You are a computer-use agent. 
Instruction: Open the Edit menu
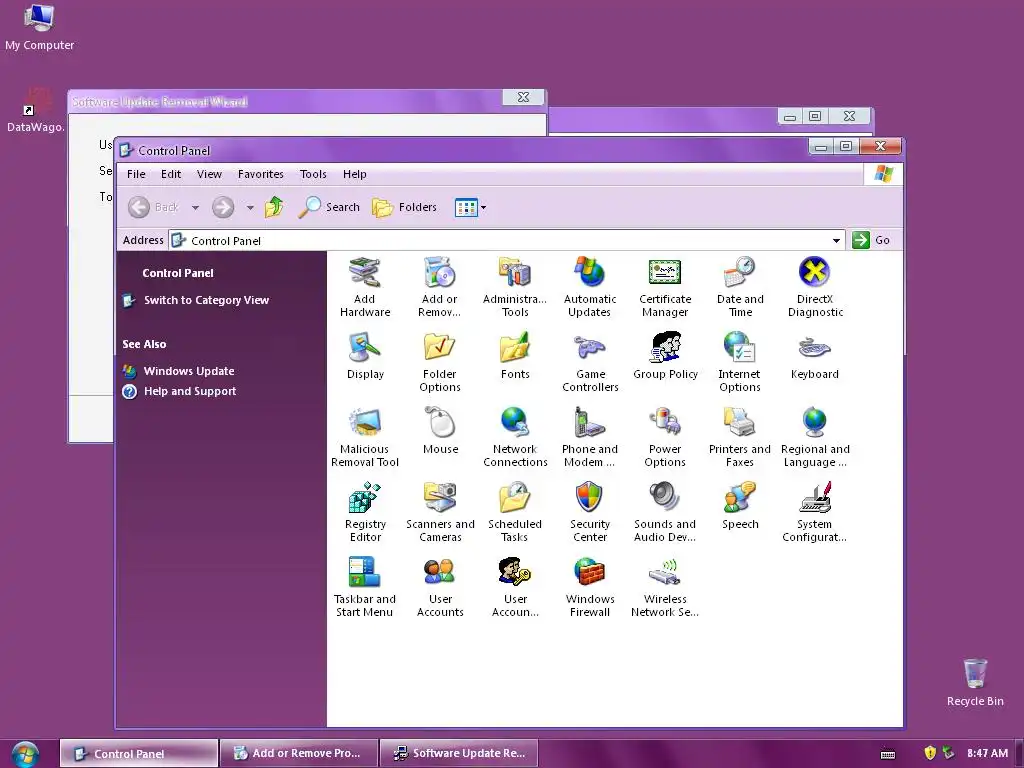pos(170,174)
